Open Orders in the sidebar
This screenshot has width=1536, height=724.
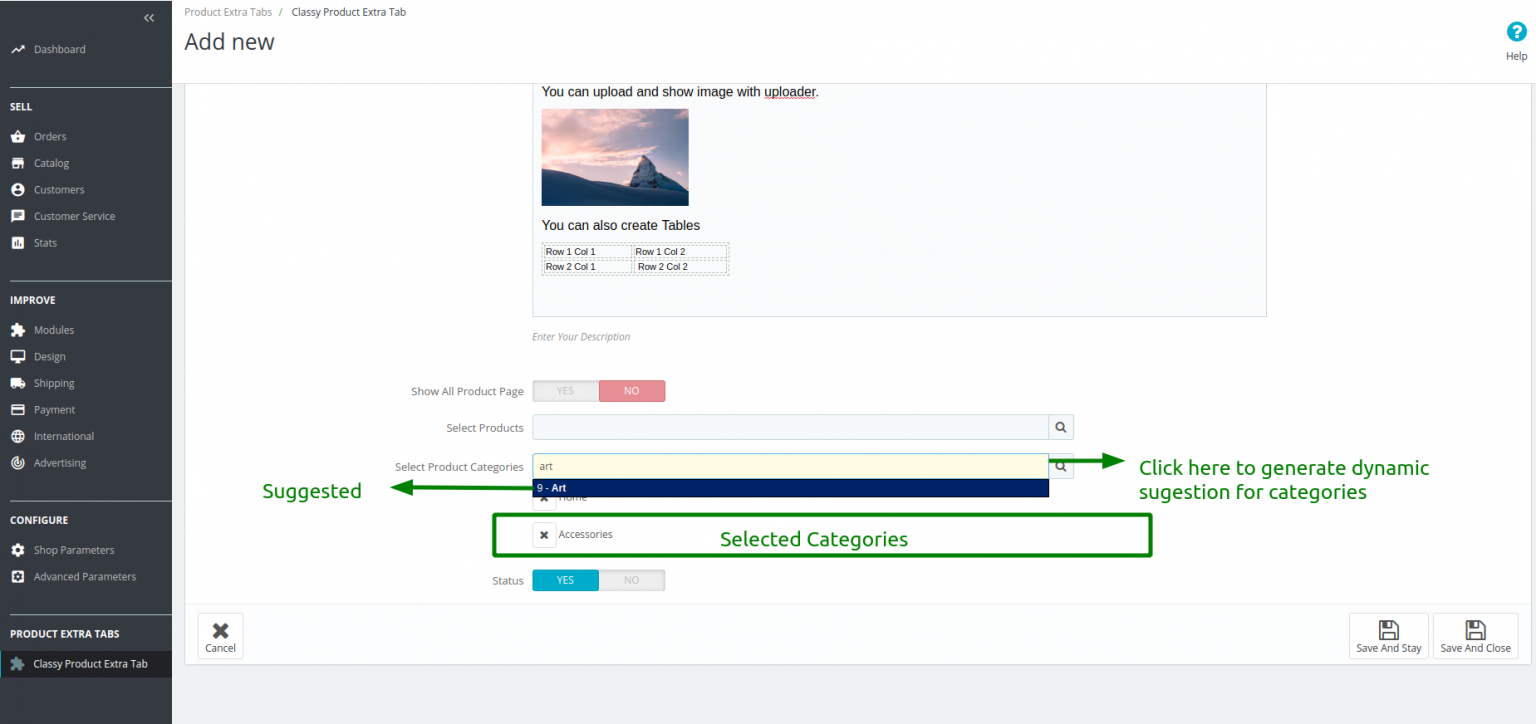50,136
